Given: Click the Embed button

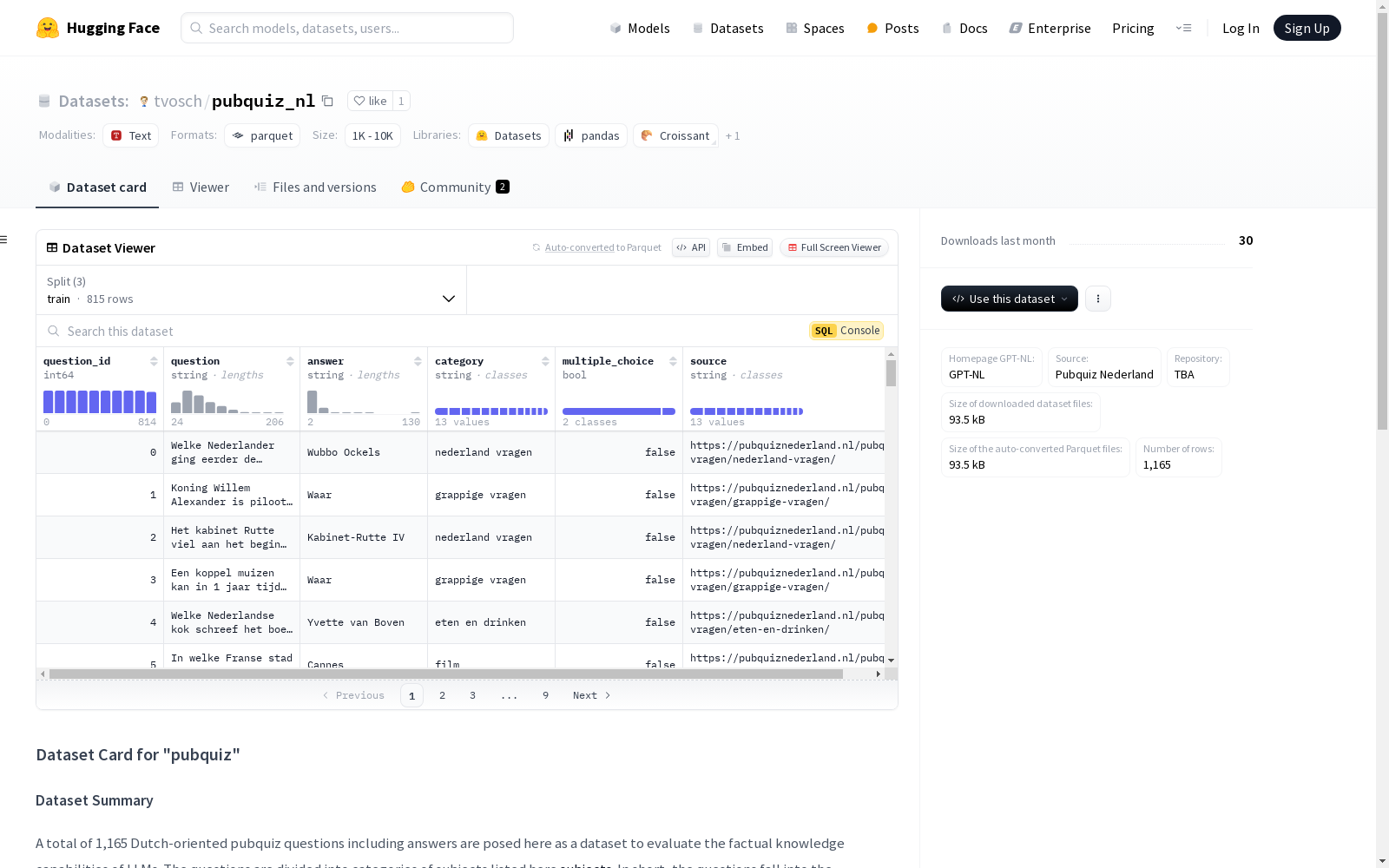Looking at the screenshot, I should point(745,247).
